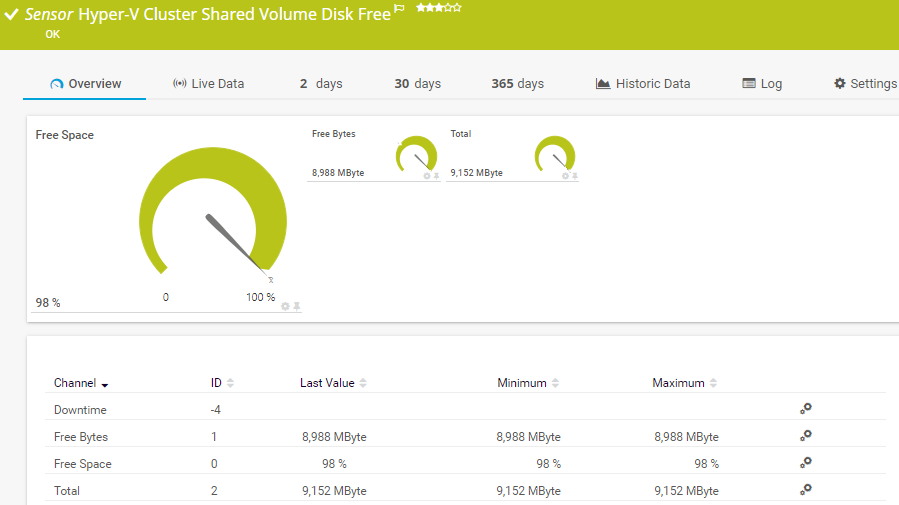The height and width of the screenshot is (505, 899).
Task: Open gear settings on Free Bytes gauge
Action: click(x=426, y=176)
